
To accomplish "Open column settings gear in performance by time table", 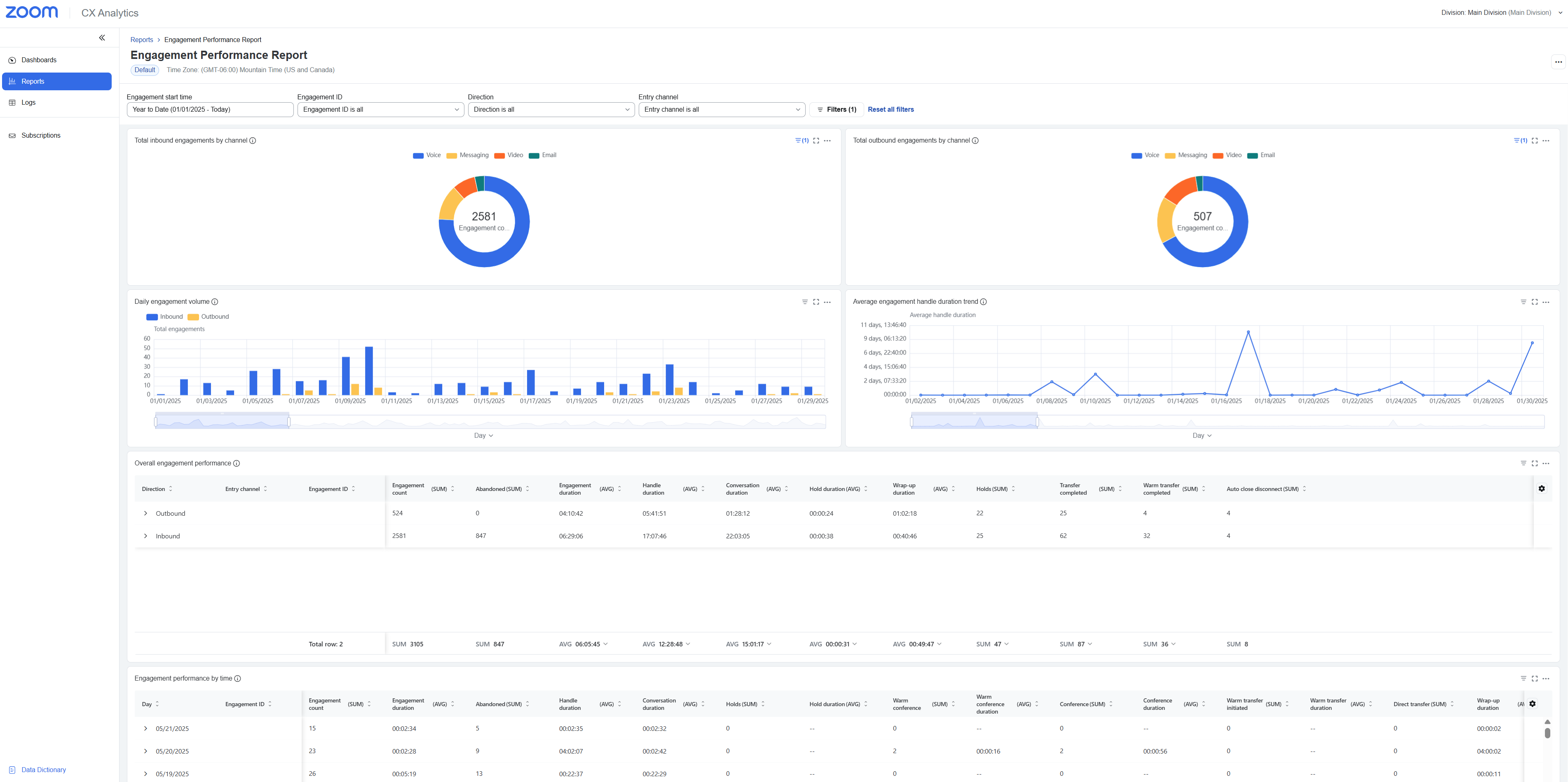I will 1532,704.
